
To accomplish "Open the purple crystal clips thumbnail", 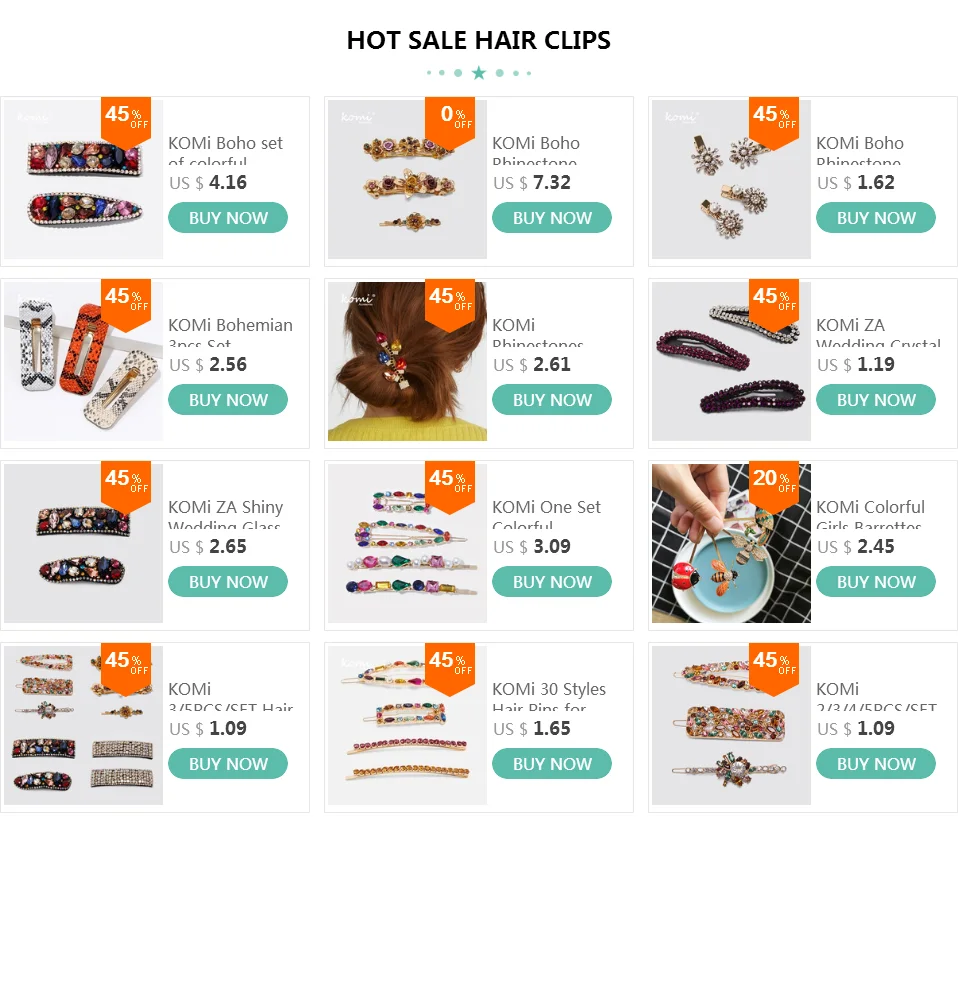I will pos(732,361).
